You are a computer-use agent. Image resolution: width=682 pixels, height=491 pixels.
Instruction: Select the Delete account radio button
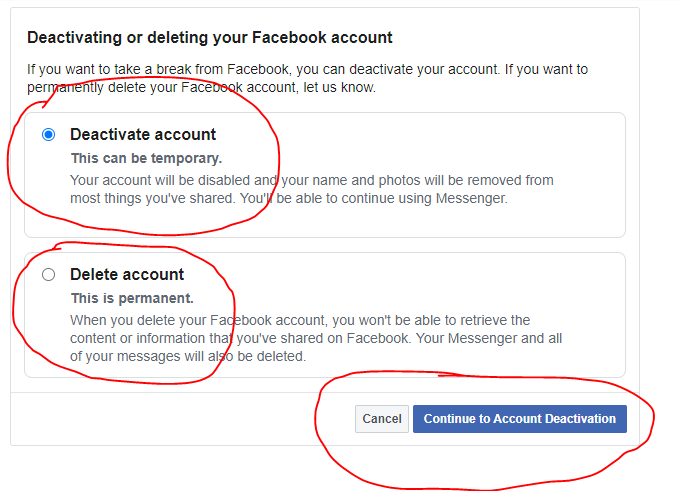48,274
